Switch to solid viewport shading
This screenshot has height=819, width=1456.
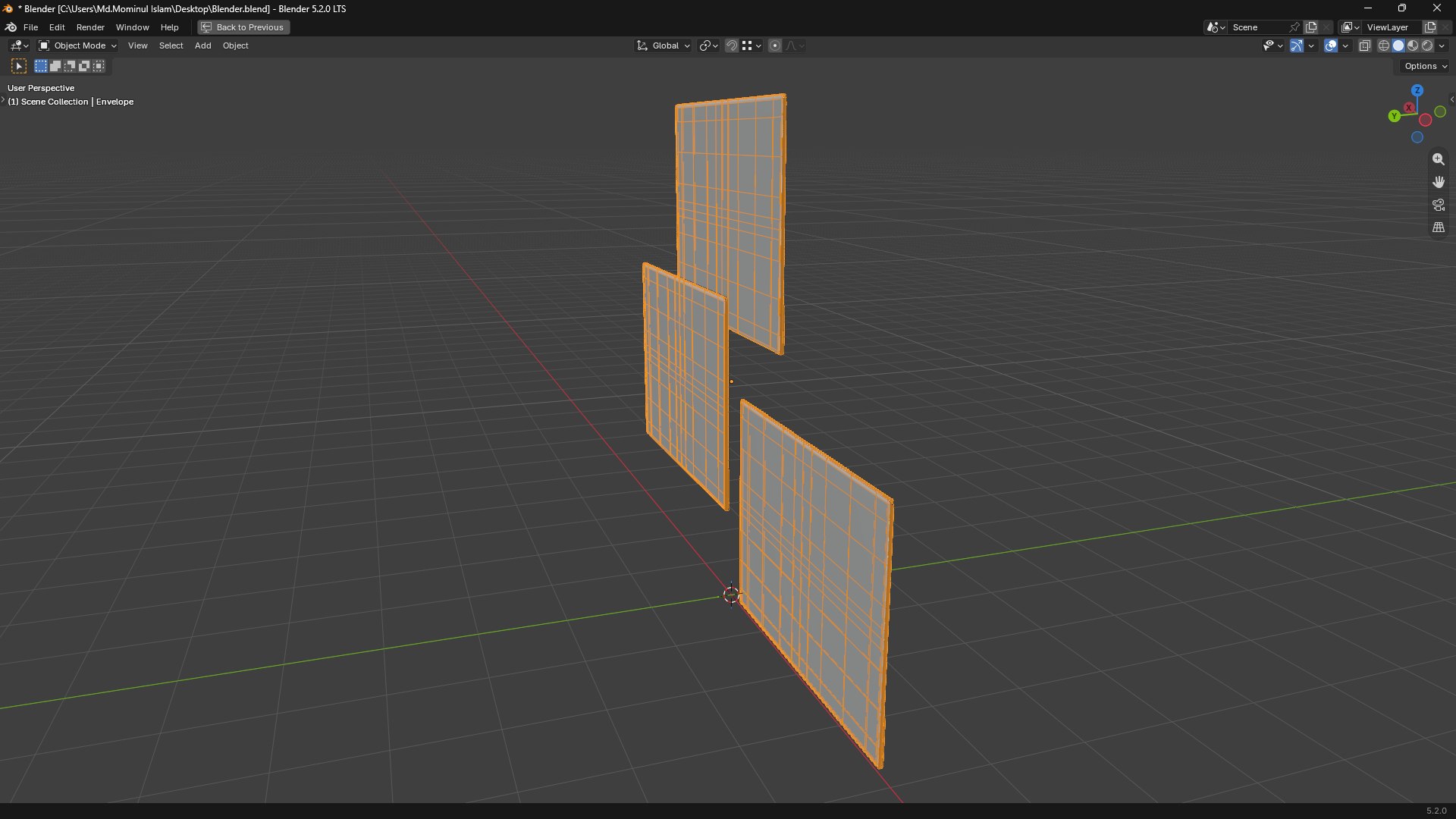pos(1398,45)
